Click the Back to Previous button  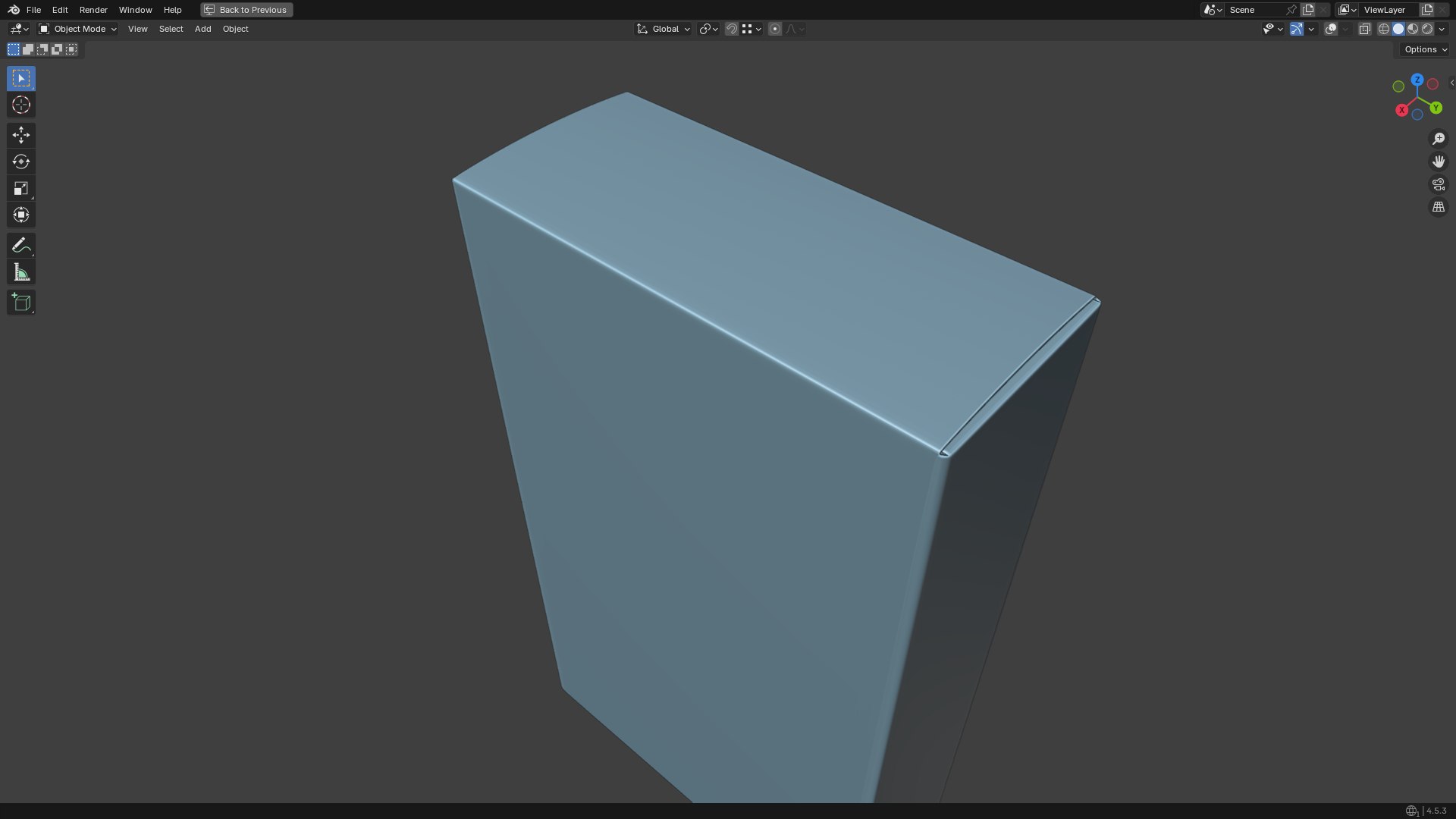click(246, 10)
